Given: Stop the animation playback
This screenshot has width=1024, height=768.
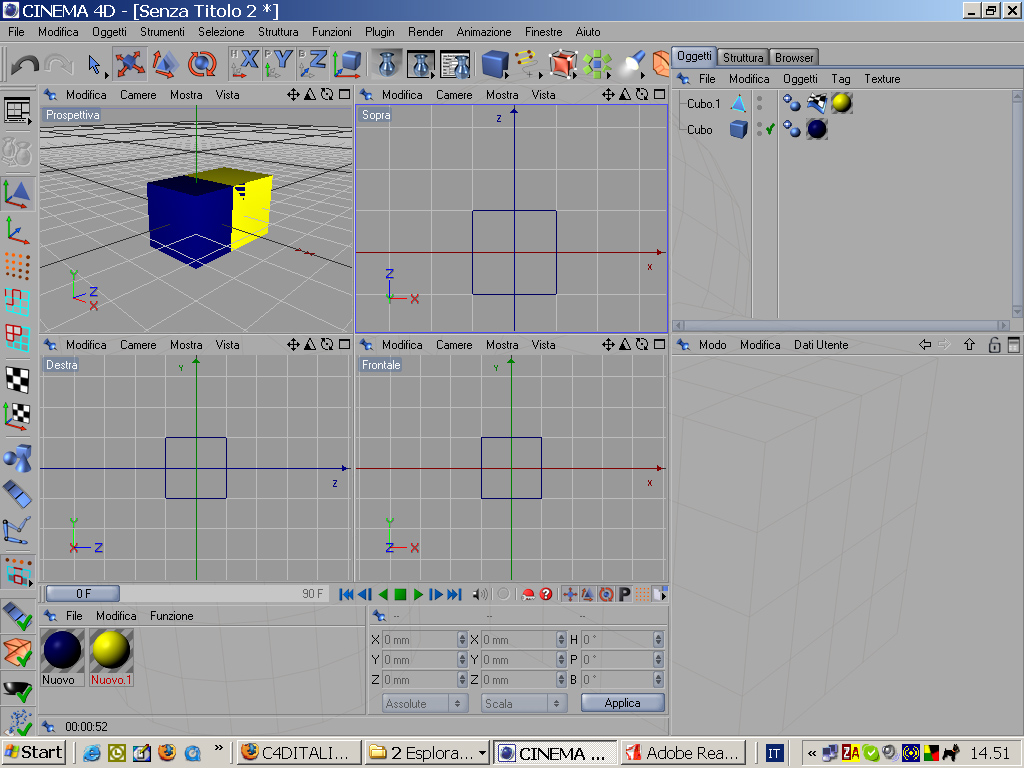Looking at the screenshot, I should tap(400, 594).
